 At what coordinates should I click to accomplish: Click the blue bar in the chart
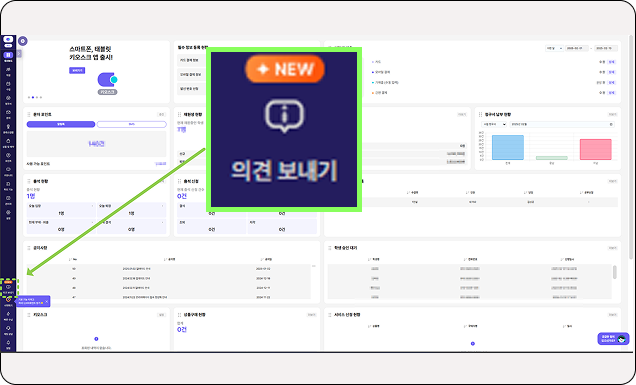508,148
